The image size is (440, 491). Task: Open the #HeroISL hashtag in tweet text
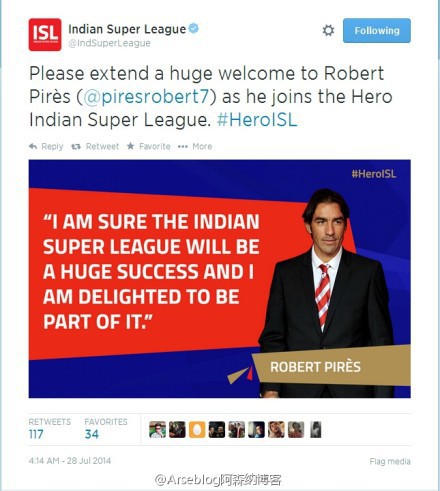[257, 120]
